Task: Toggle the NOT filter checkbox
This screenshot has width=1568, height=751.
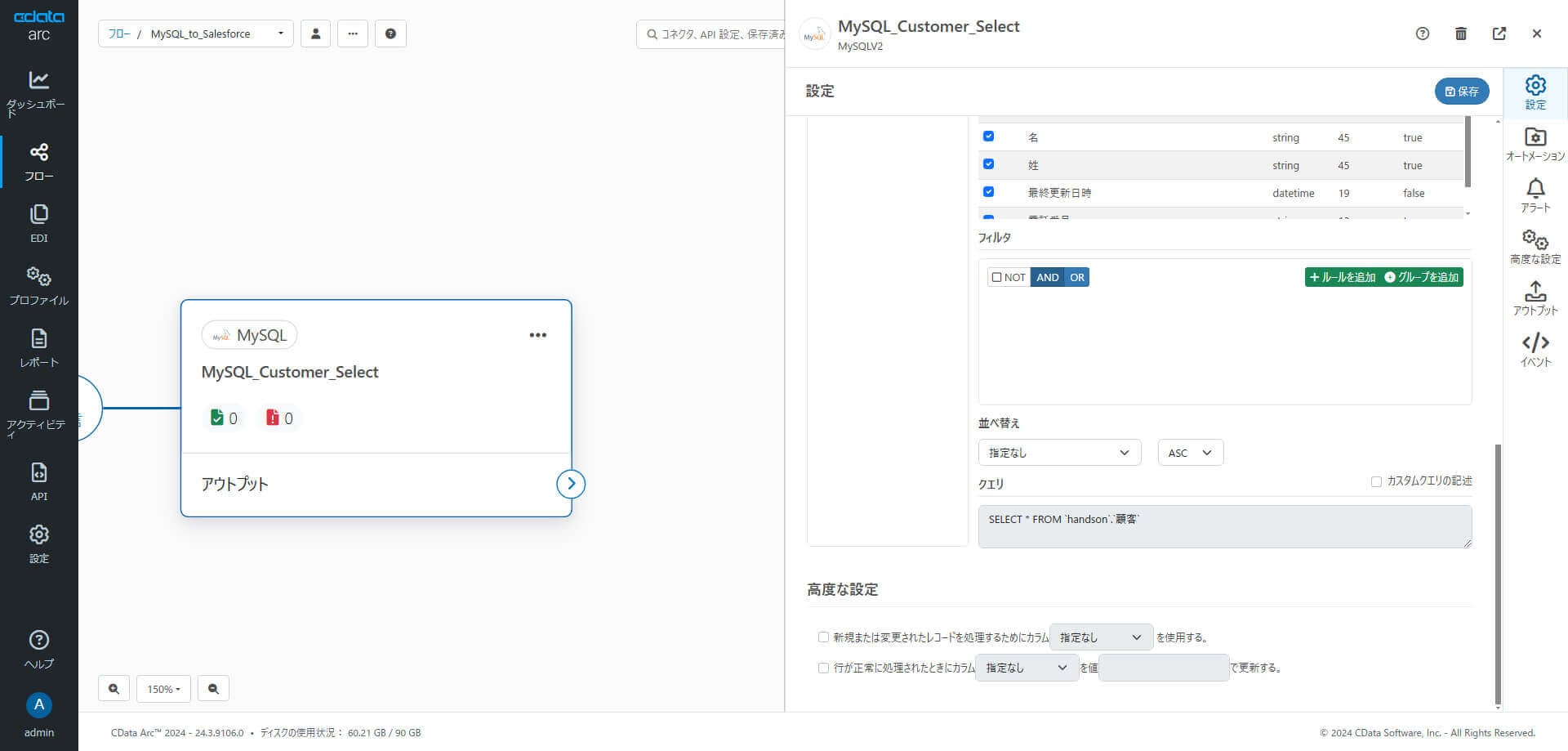Action: pyautogui.click(x=996, y=277)
